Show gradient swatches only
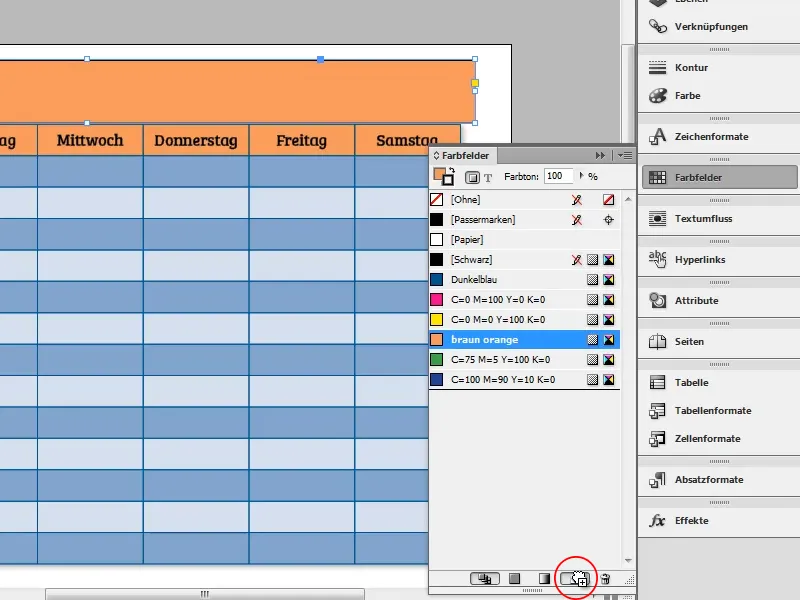The width and height of the screenshot is (800, 600). (x=544, y=579)
